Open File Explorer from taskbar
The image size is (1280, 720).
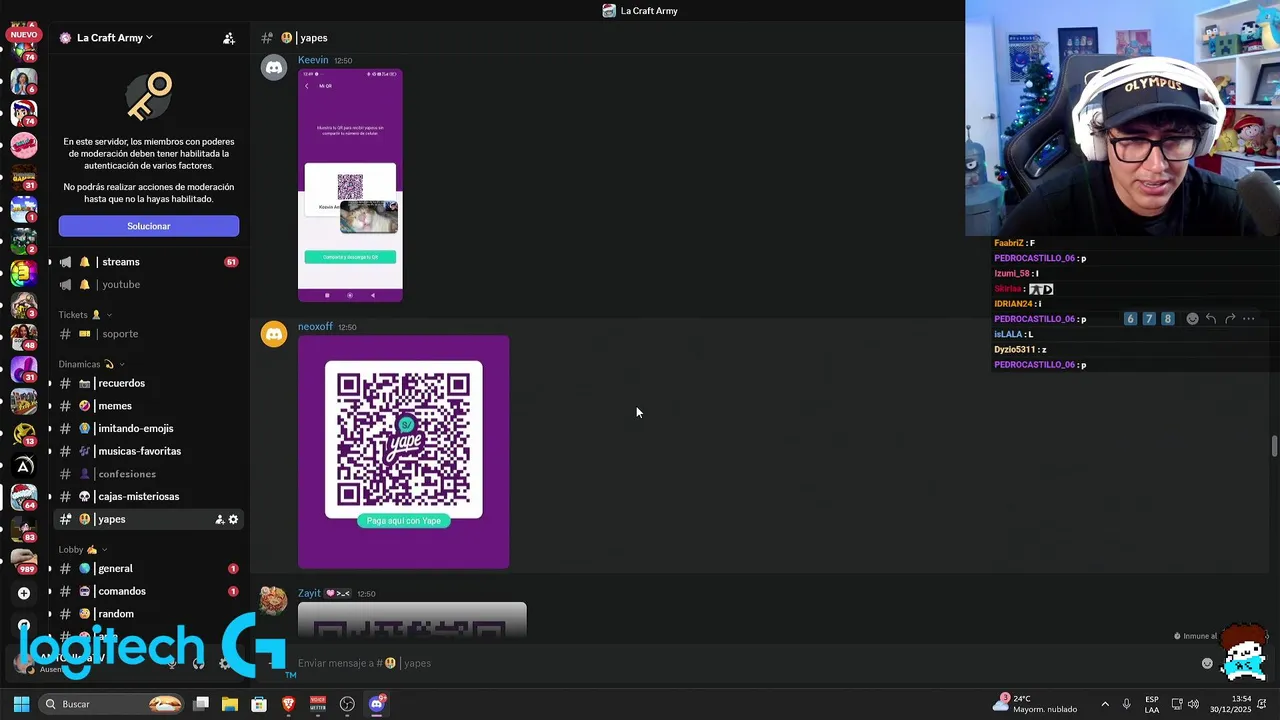tap(230, 704)
